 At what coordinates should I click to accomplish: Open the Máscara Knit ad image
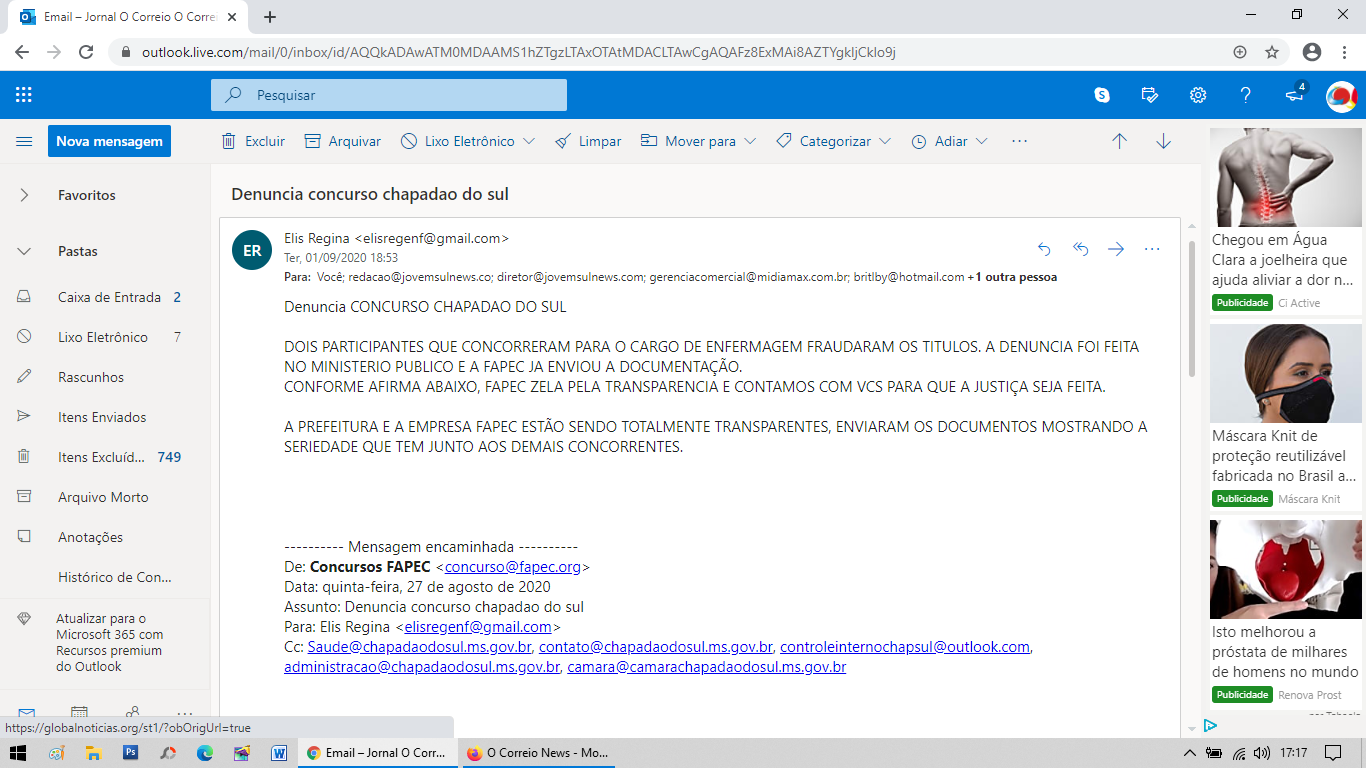pos(1285,373)
